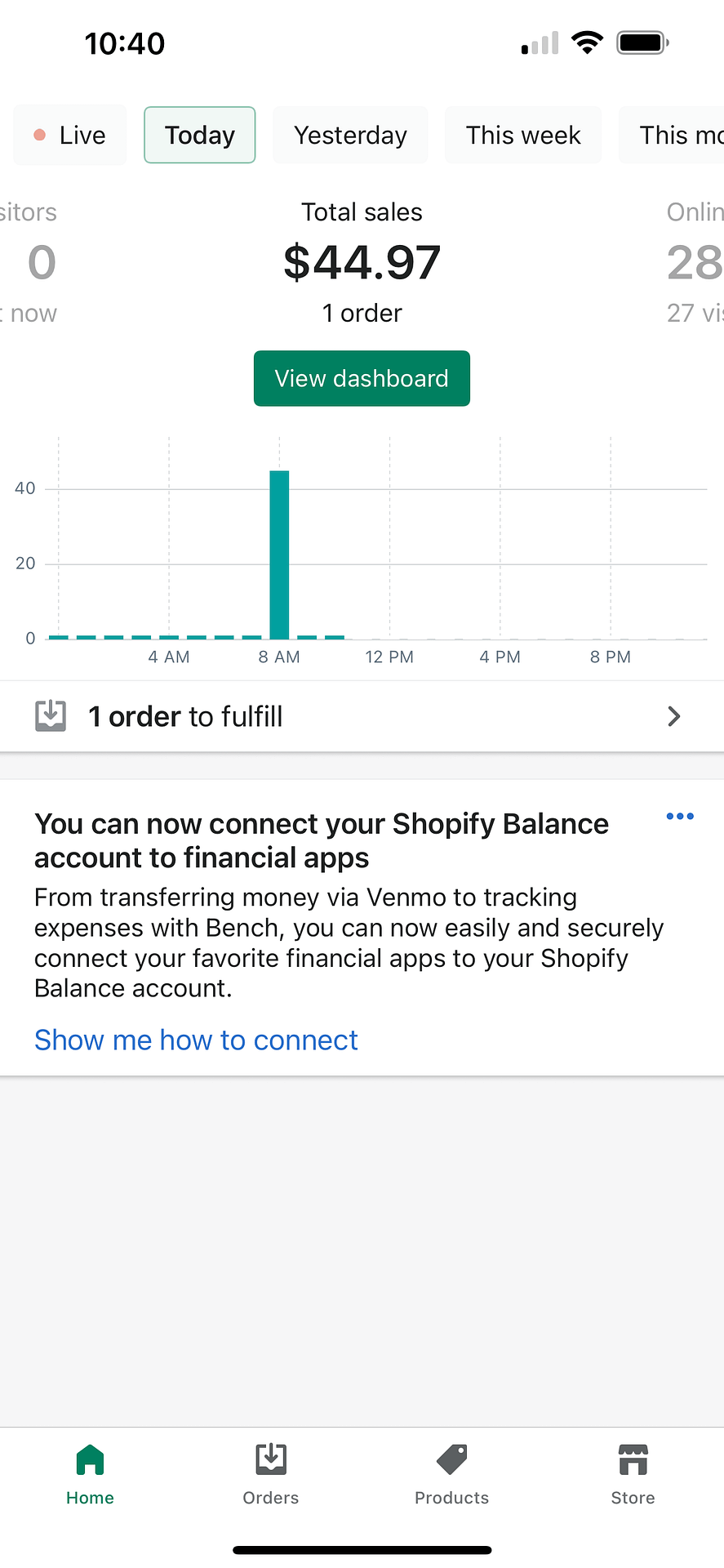Select the Today time range chip
The height and width of the screenshot is (1568, 724).
pyautogui.click(x=200, y=135)
